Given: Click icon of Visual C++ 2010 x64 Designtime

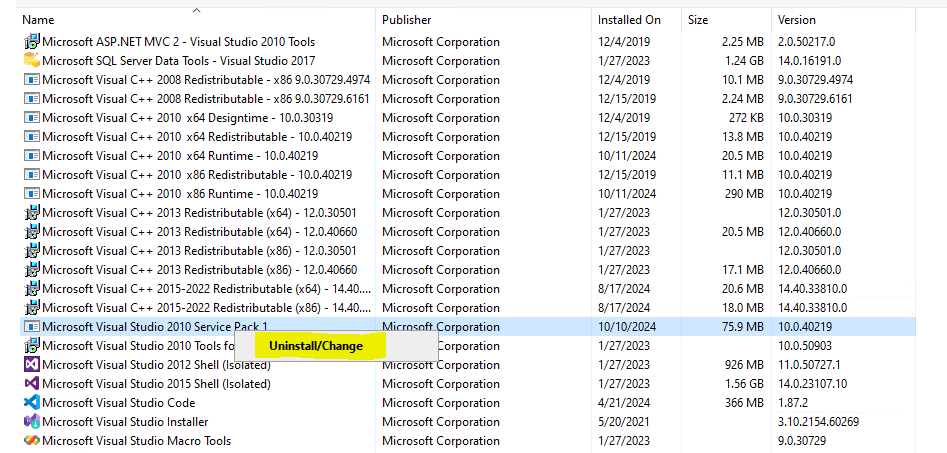Looking at the screenshot, I should pos(31,118).
